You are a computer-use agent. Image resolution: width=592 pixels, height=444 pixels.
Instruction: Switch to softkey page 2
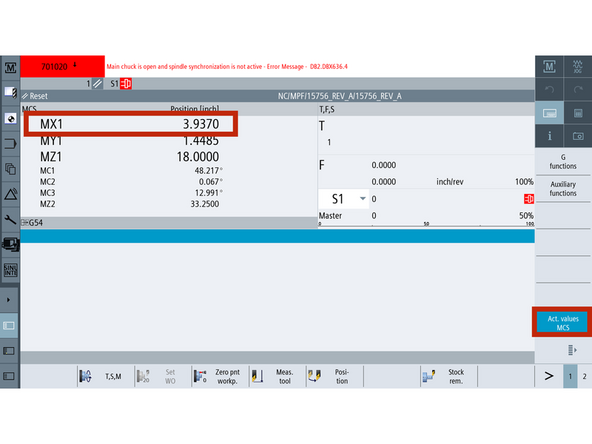tap(584, 376)
